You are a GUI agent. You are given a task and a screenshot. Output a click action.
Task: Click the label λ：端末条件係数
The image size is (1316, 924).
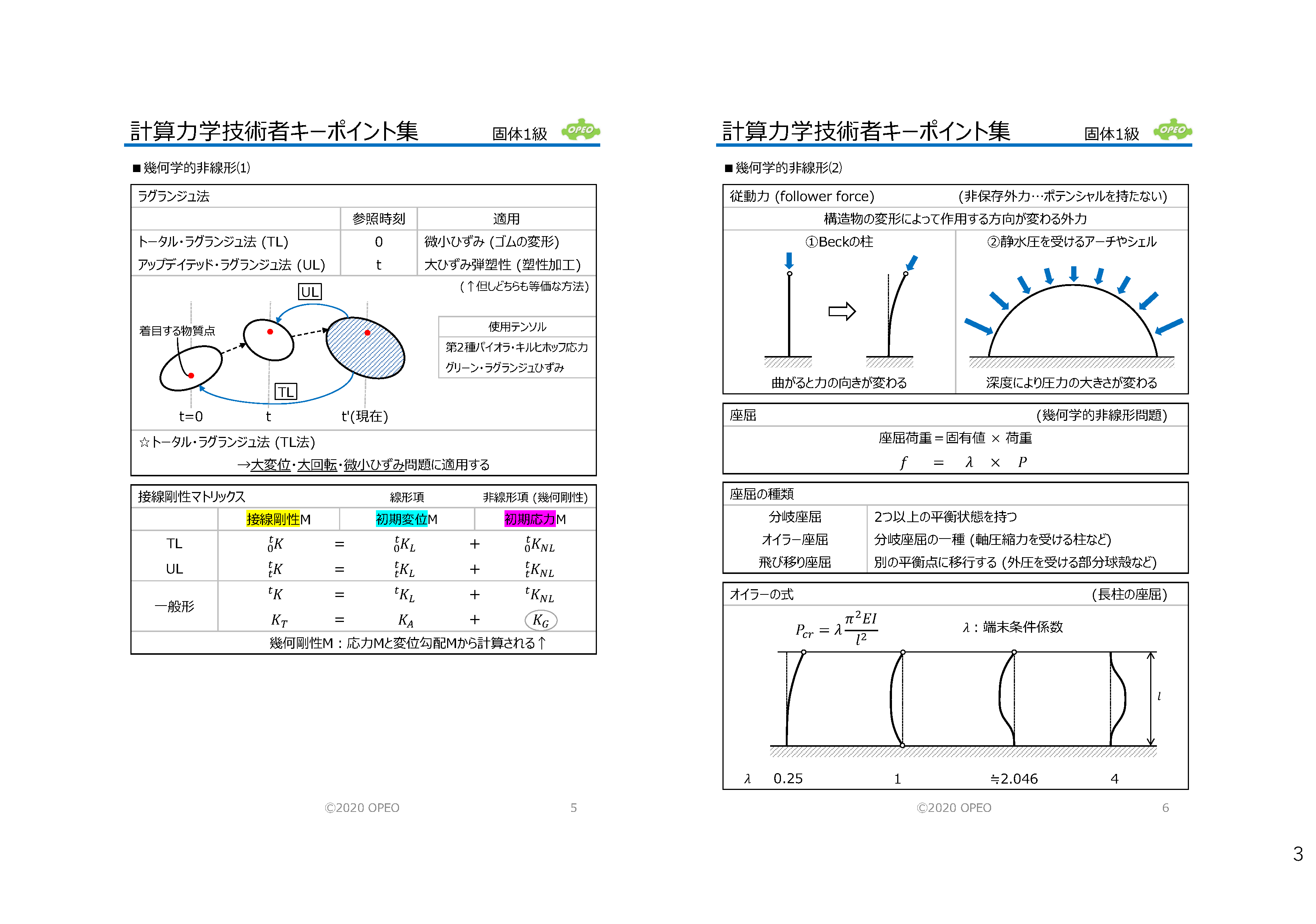click(x=1013, y=627)
